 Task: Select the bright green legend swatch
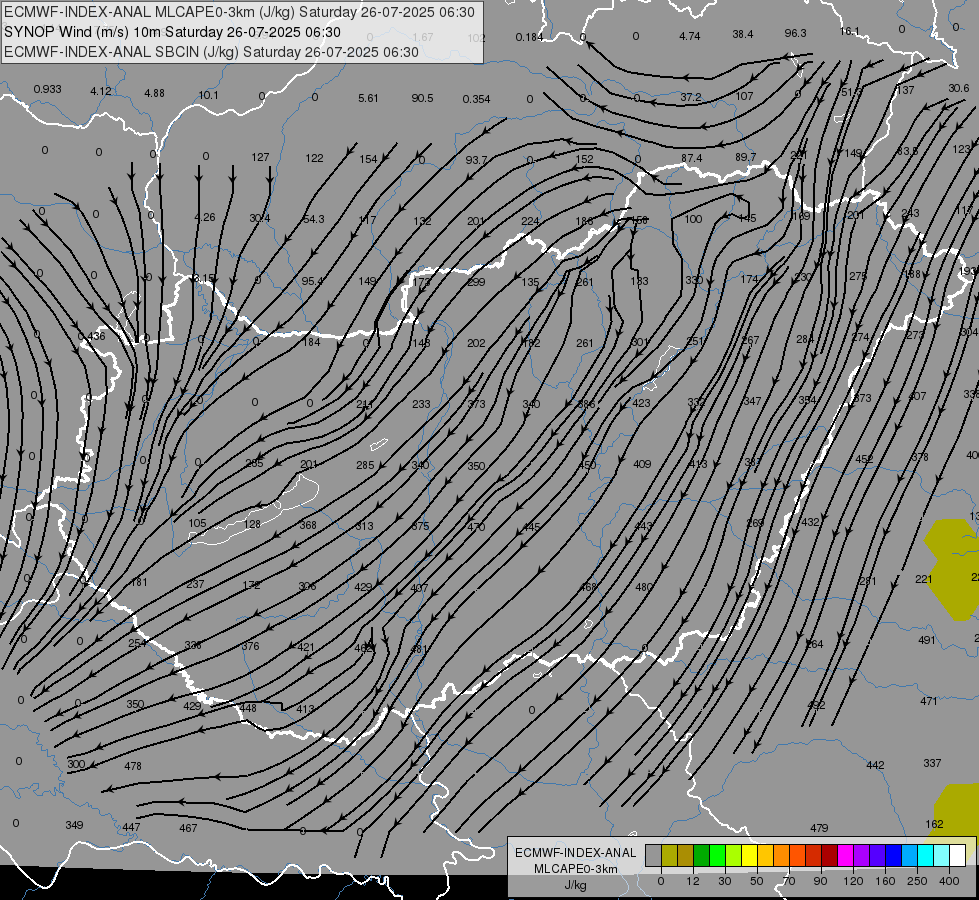tap(718, 855)
